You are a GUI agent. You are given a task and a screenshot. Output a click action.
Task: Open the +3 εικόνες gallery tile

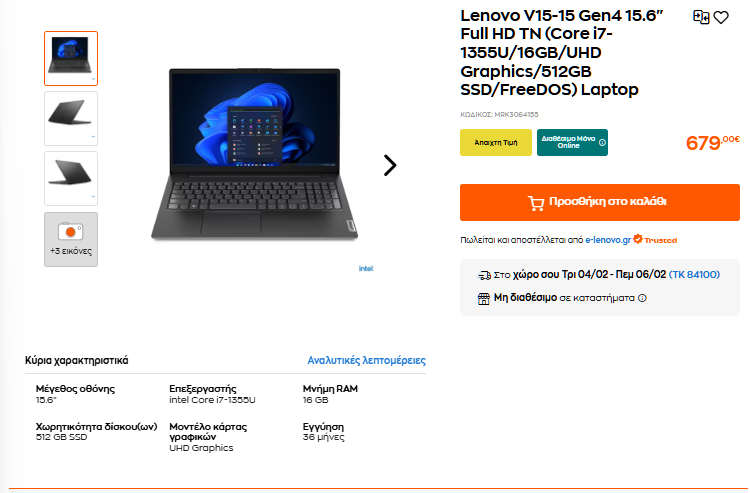point(71,239)
